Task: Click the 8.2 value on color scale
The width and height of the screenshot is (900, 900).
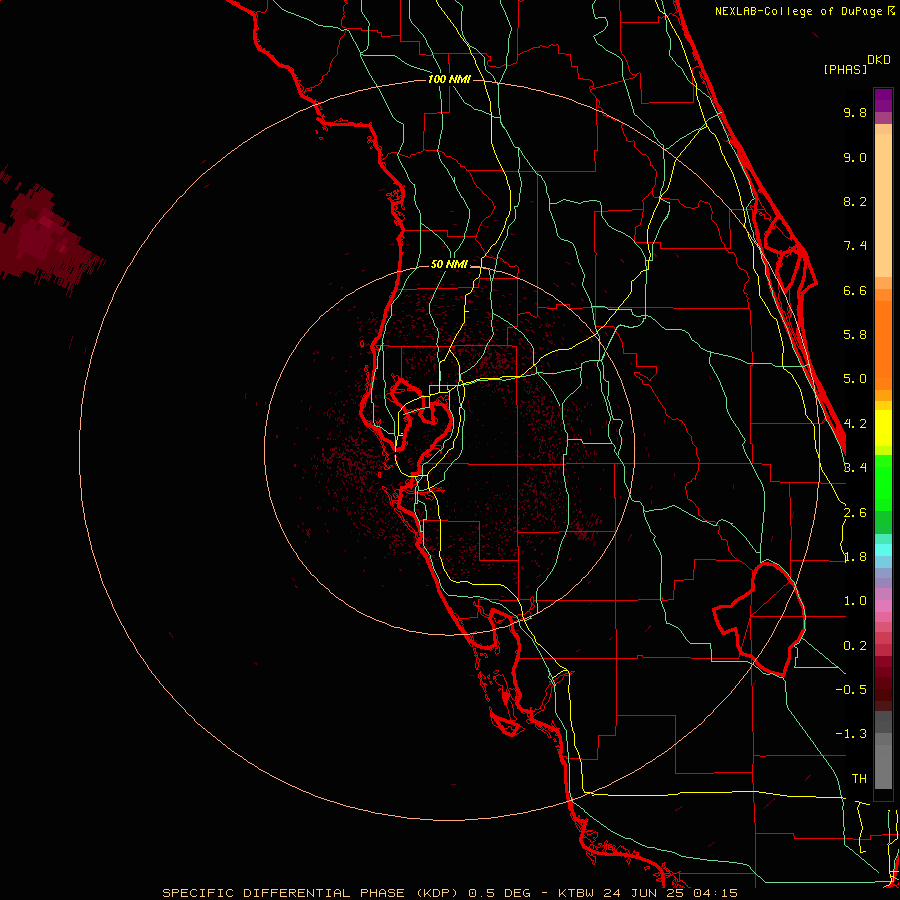Action: coord(855,201)
